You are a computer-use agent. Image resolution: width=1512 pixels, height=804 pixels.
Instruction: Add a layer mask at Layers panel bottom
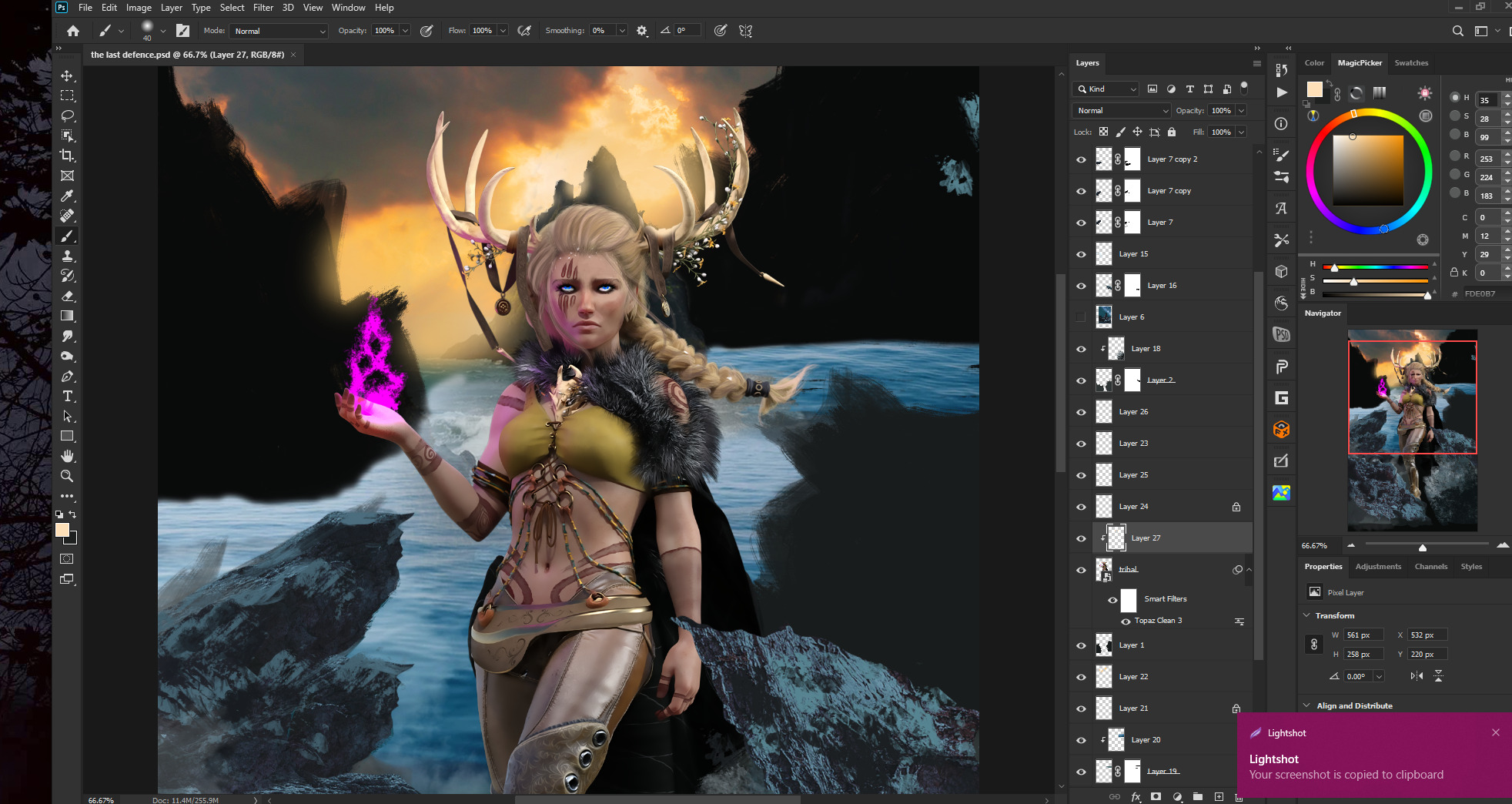1156,797
